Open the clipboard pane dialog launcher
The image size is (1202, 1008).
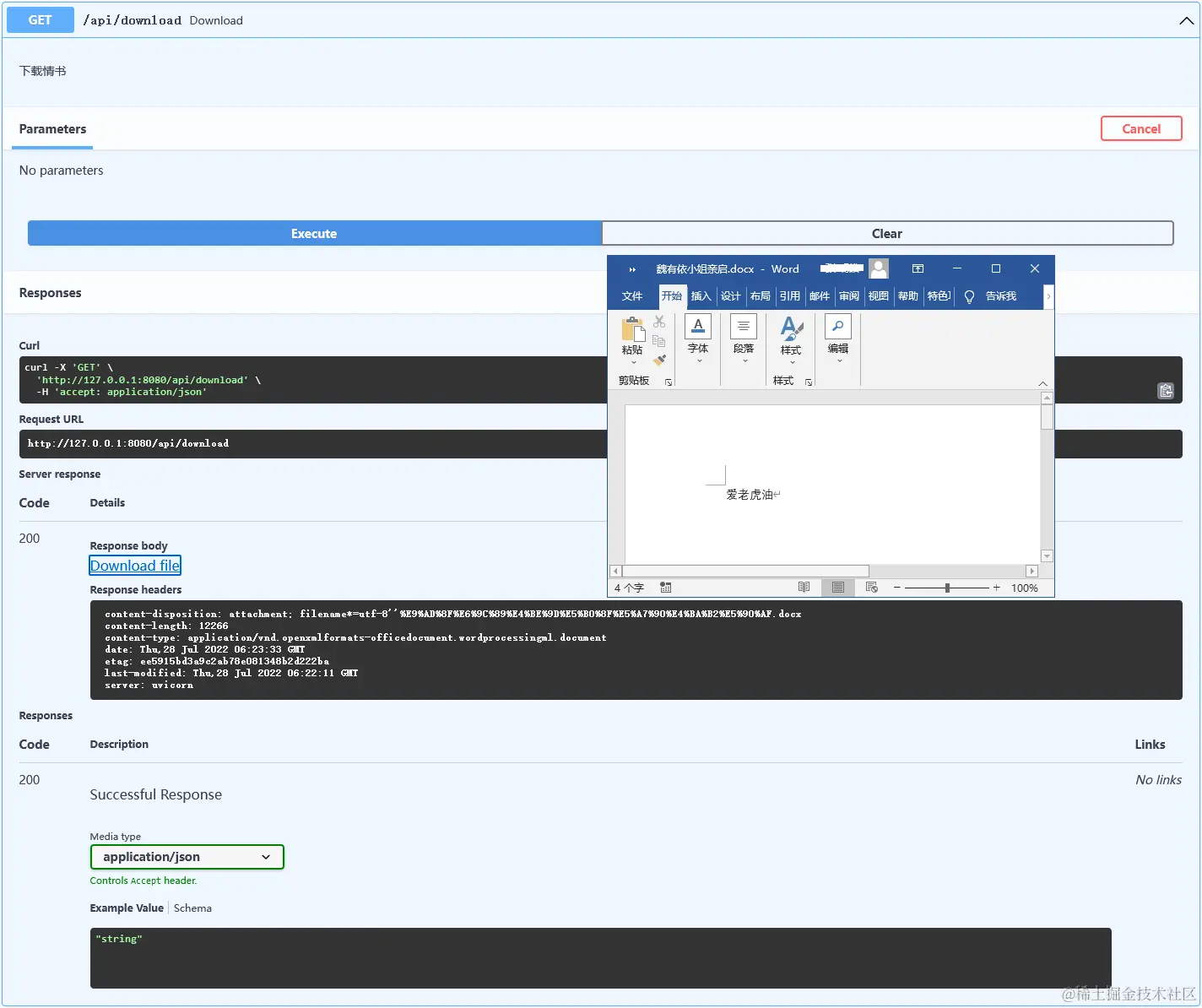(x=669, y=382)
